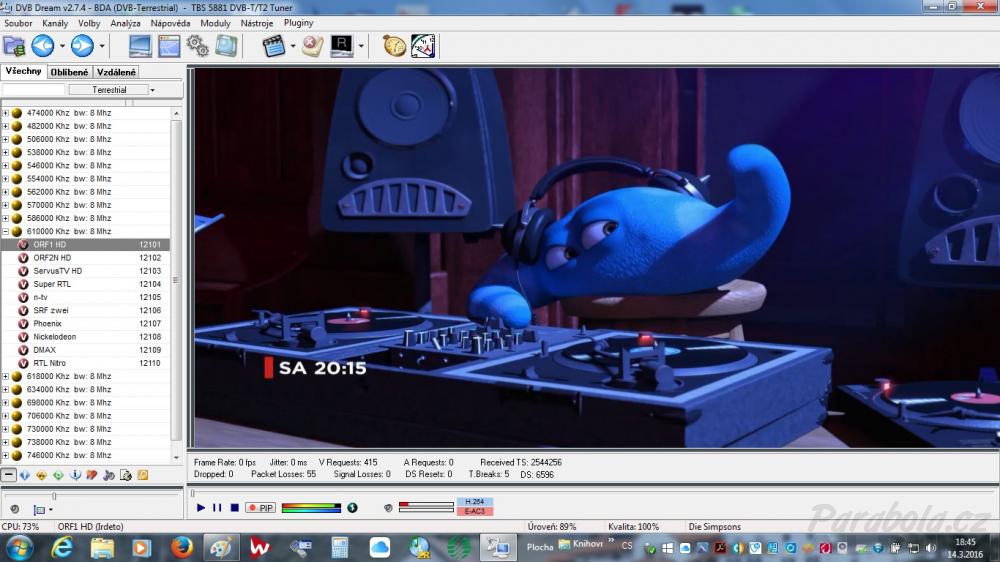Open dropdown arrow beside R recorder icon
The height and width of the screenshot is (562, 1000).
361,46
